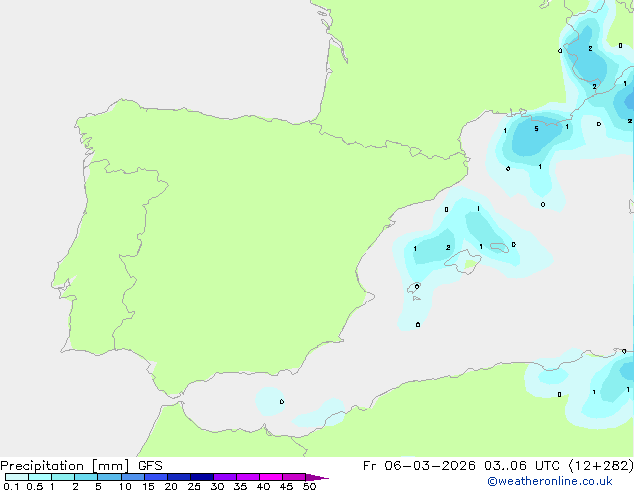Image resolution: width=634 pixels, height=490 pixels.
Task: Click the '35' legend scale label
Action: [x=240, y=486]
